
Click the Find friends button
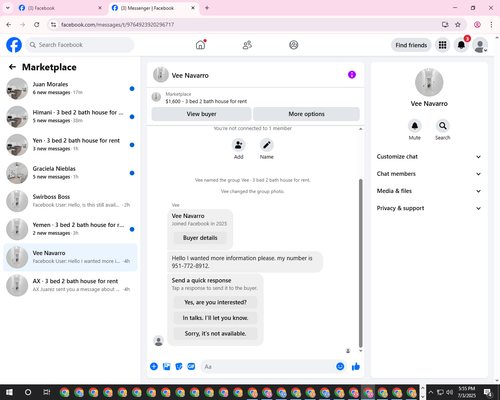tap(411, 45)
